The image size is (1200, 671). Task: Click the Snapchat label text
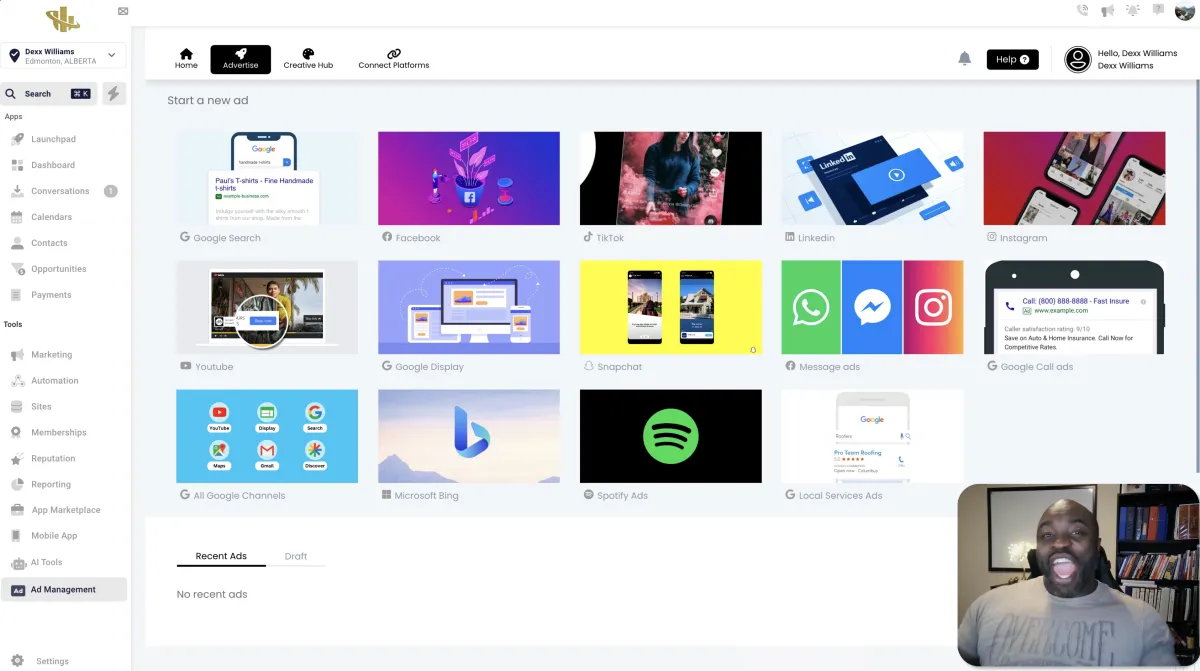click(620, 367)
